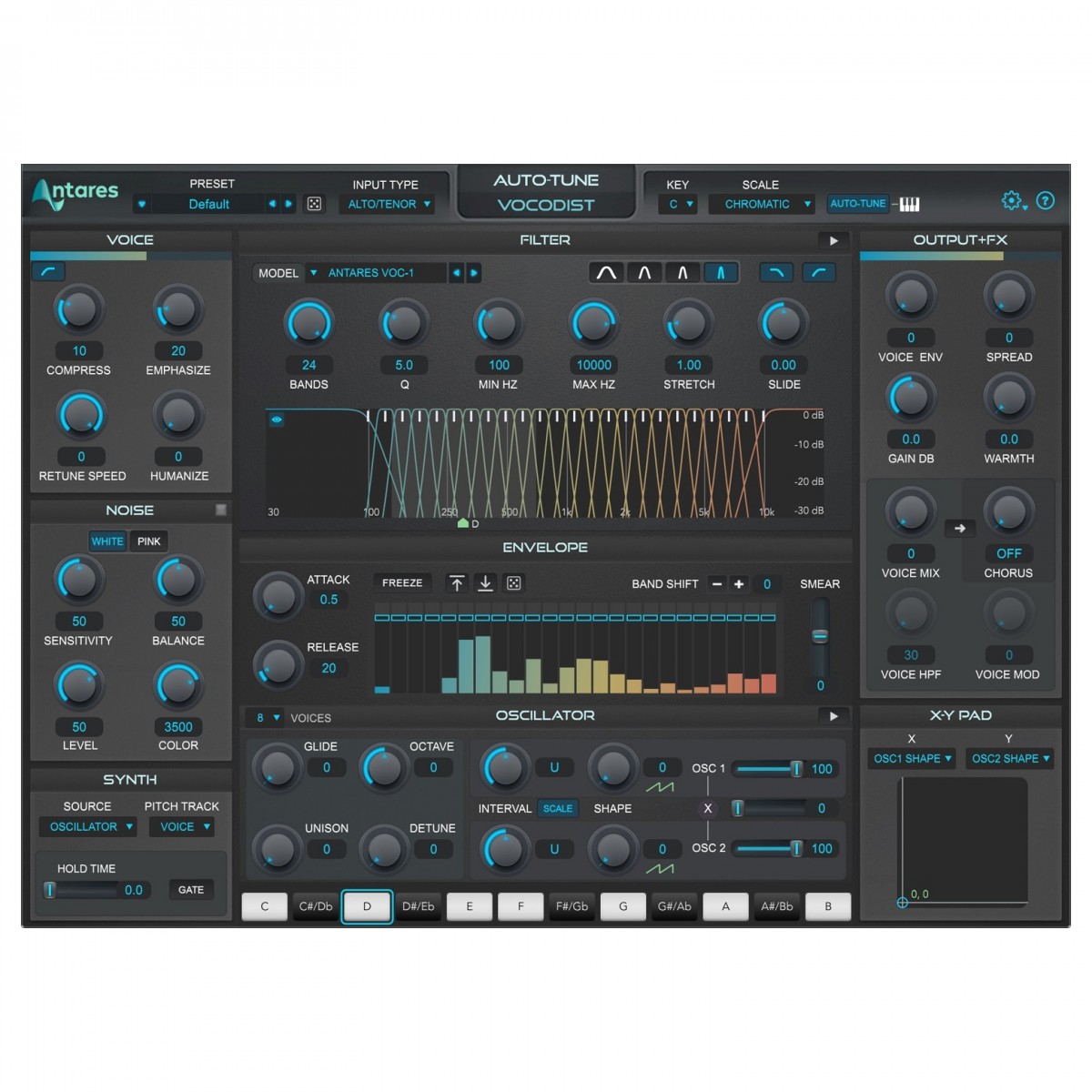Click the Gate button

coord(191,890)
